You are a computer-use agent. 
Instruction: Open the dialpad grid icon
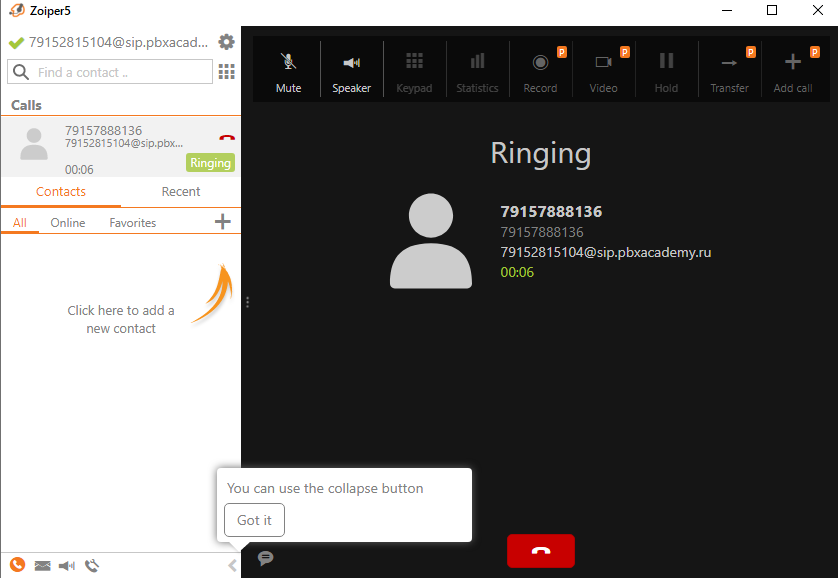point(227,72)
